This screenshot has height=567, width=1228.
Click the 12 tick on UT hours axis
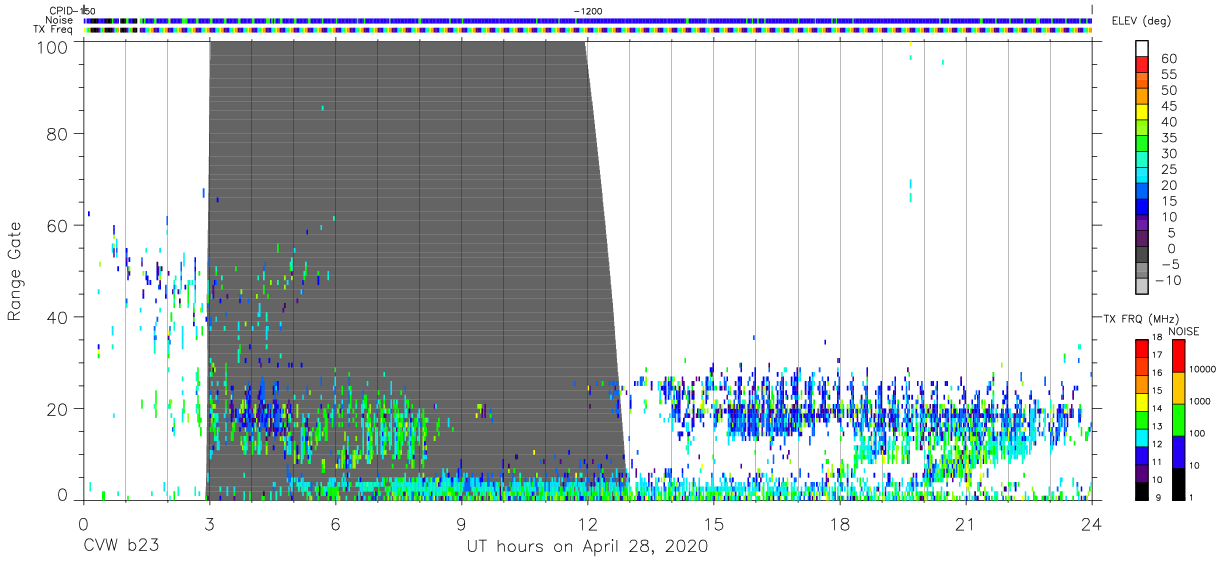(587, 523)
